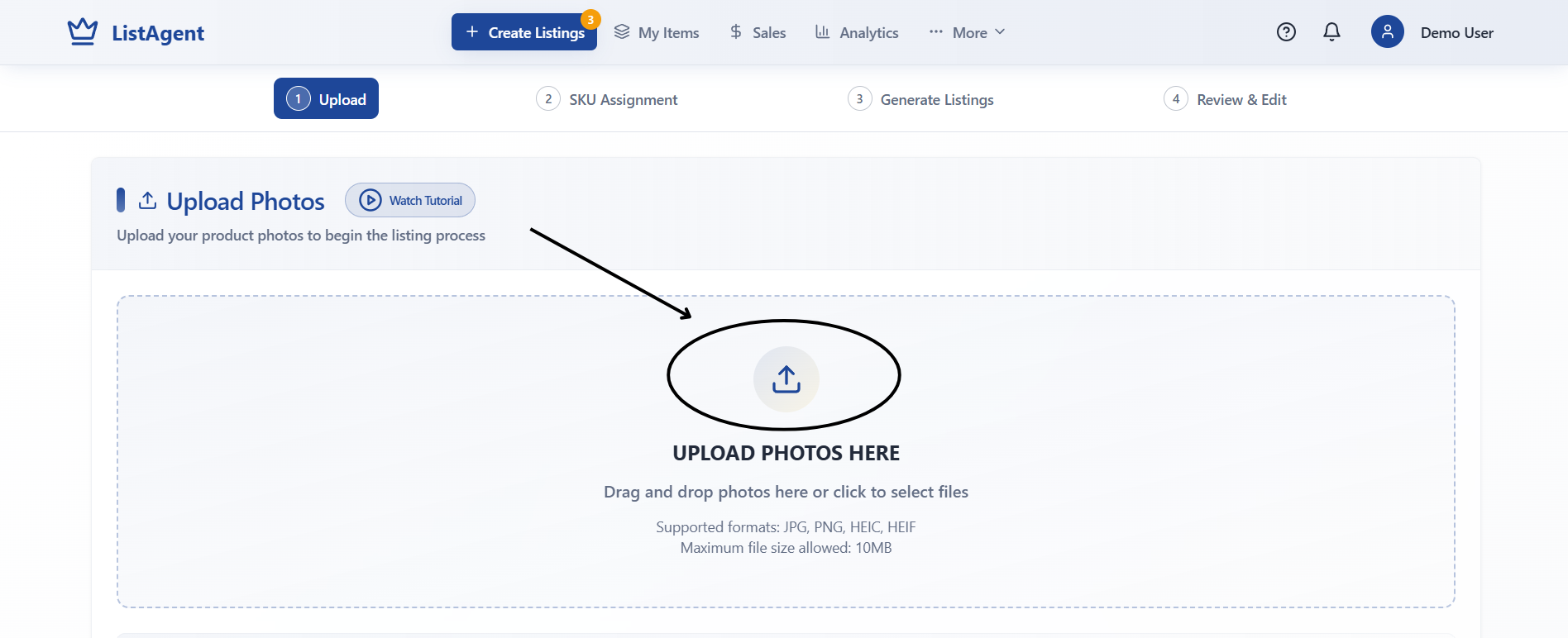This screenshot has width=1568, height=638.
Task: Expand the More dropdown menu
Action: click(x=967, y=32)
